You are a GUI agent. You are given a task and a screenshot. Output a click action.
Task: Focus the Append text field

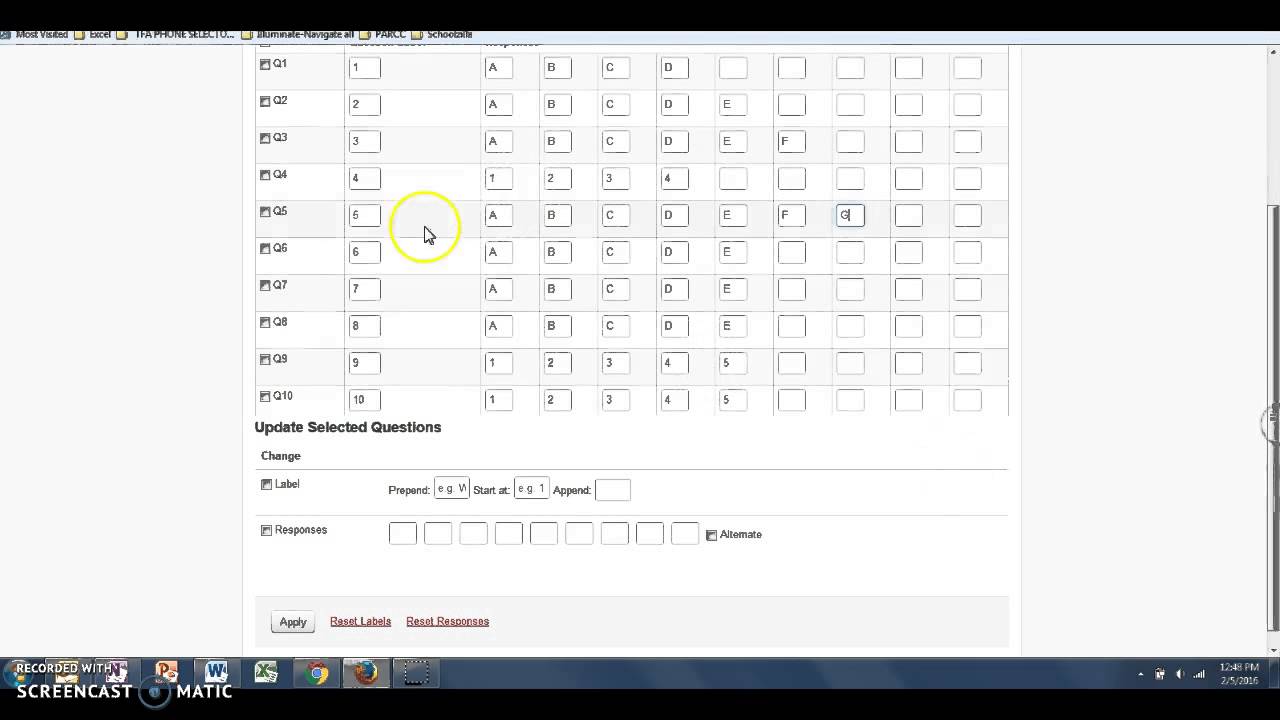pyautogui.click(x=612, y=489)
